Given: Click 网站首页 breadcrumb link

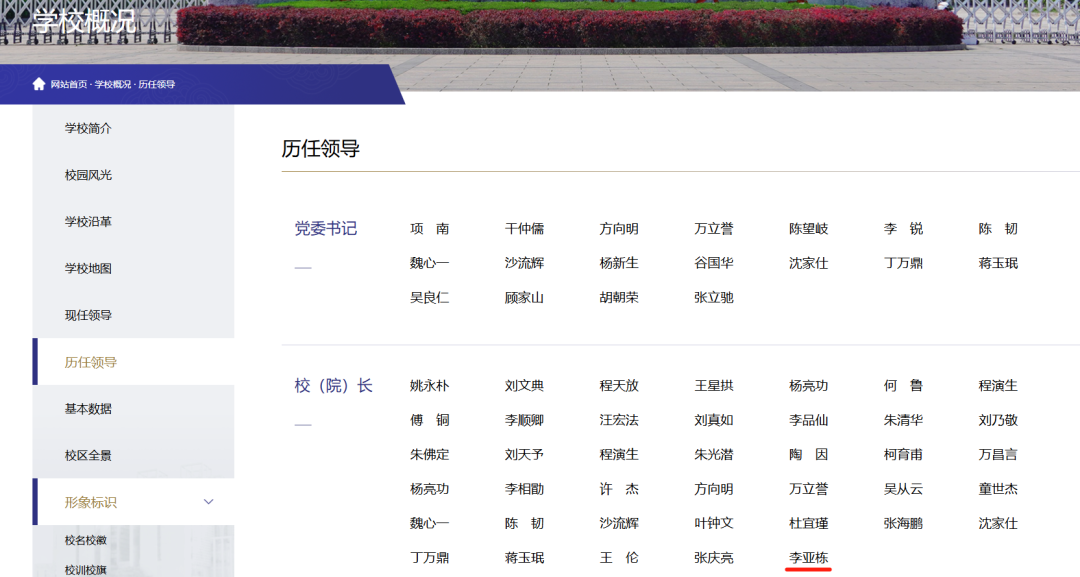Looking at the screenshot, I should coord(70,84).
